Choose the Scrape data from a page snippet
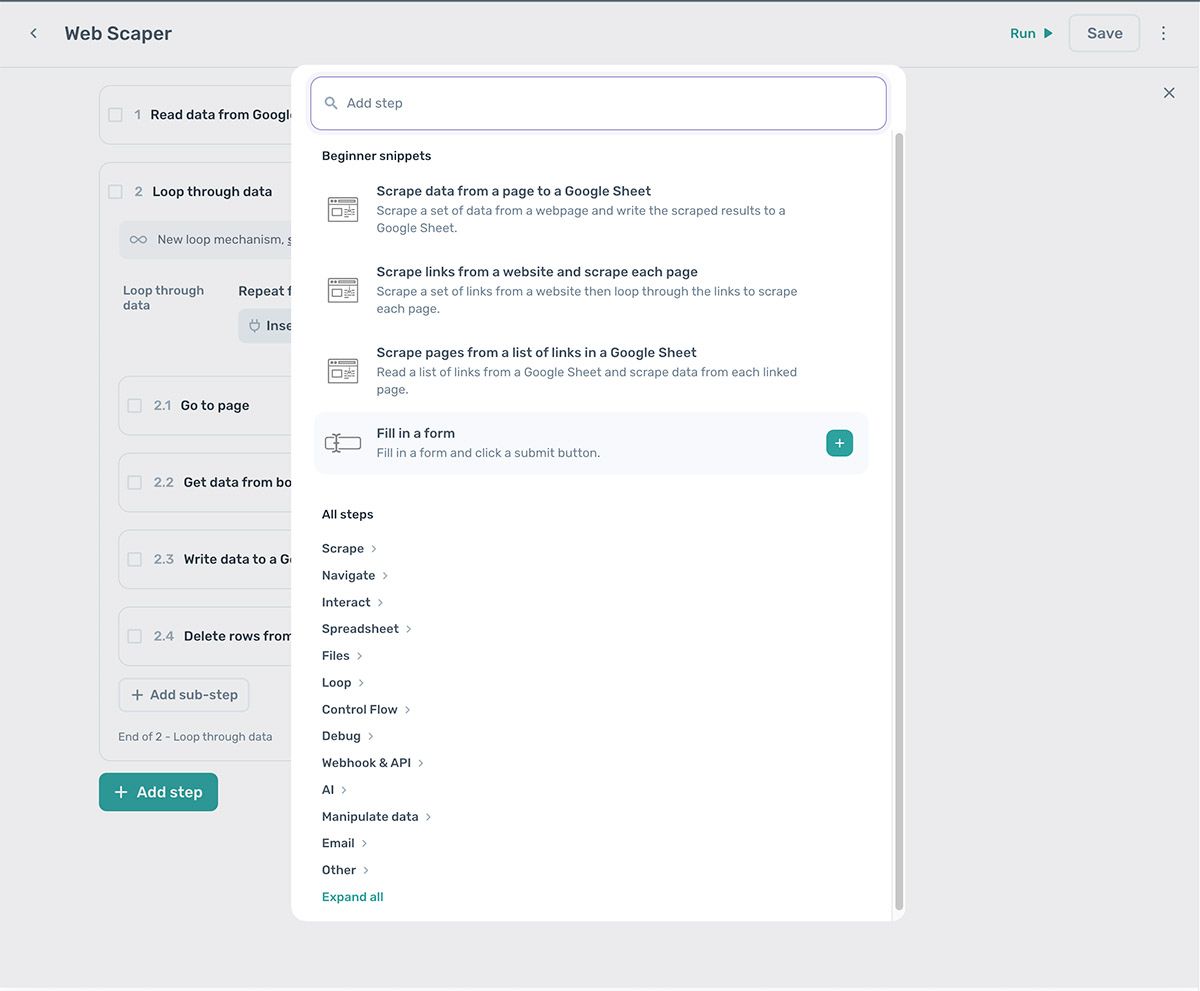This screenshot has width=1200, height=991. [591, 209]
